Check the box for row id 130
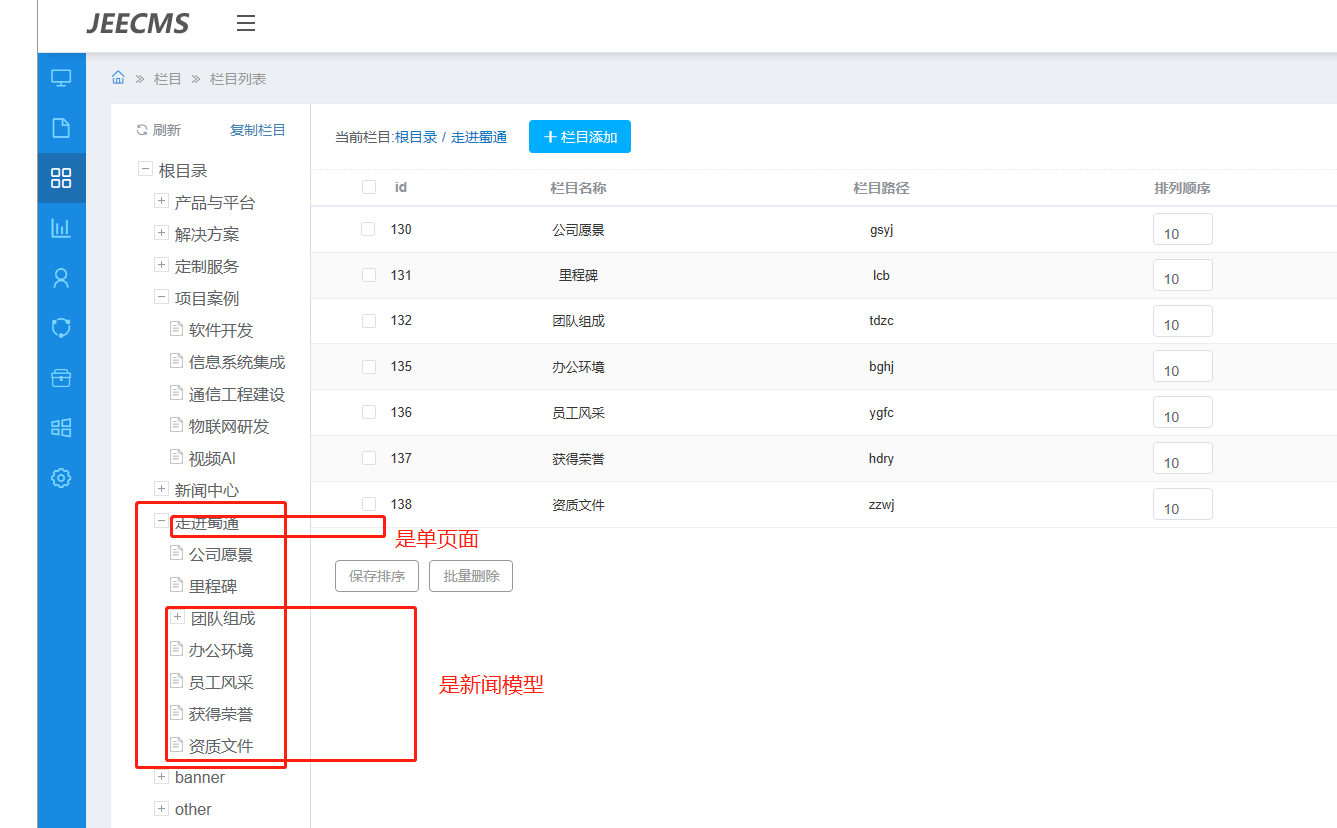The image size is (1337, 828). coord(368,229)
